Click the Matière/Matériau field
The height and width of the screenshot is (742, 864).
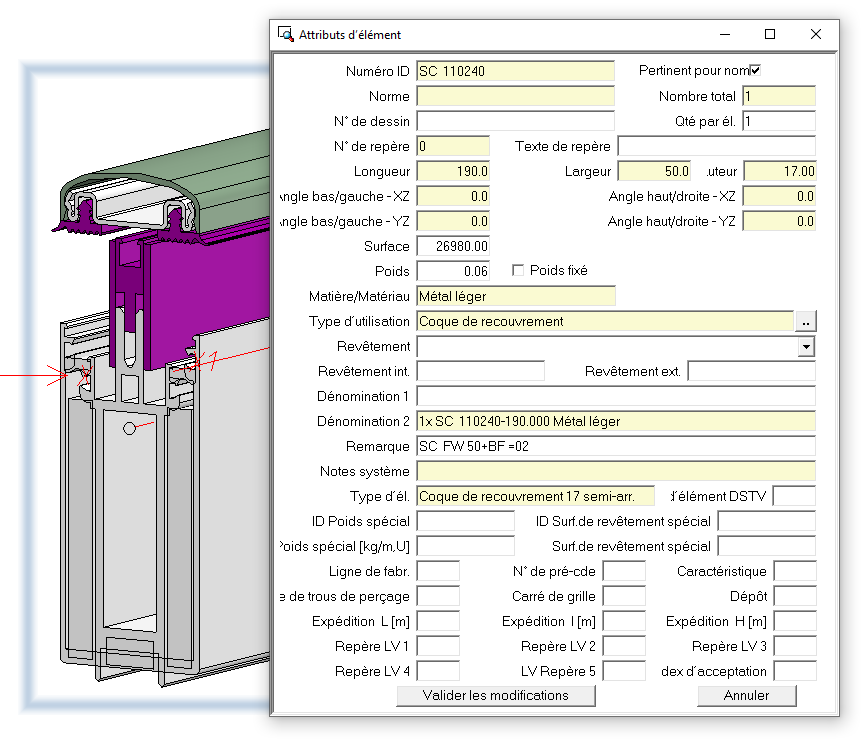point(515,296)
